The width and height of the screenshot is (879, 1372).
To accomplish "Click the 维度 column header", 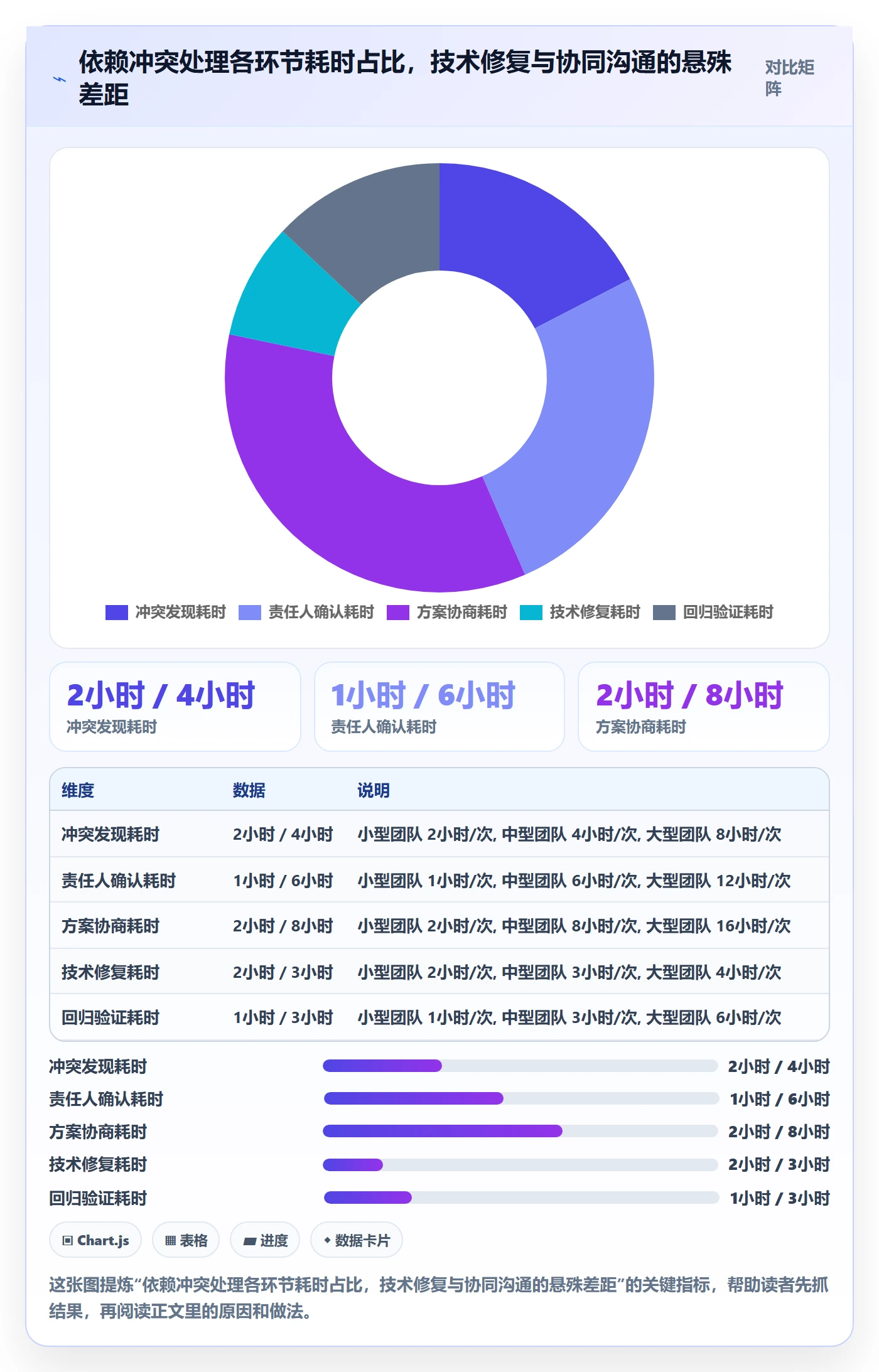I will tap(78, 790).
